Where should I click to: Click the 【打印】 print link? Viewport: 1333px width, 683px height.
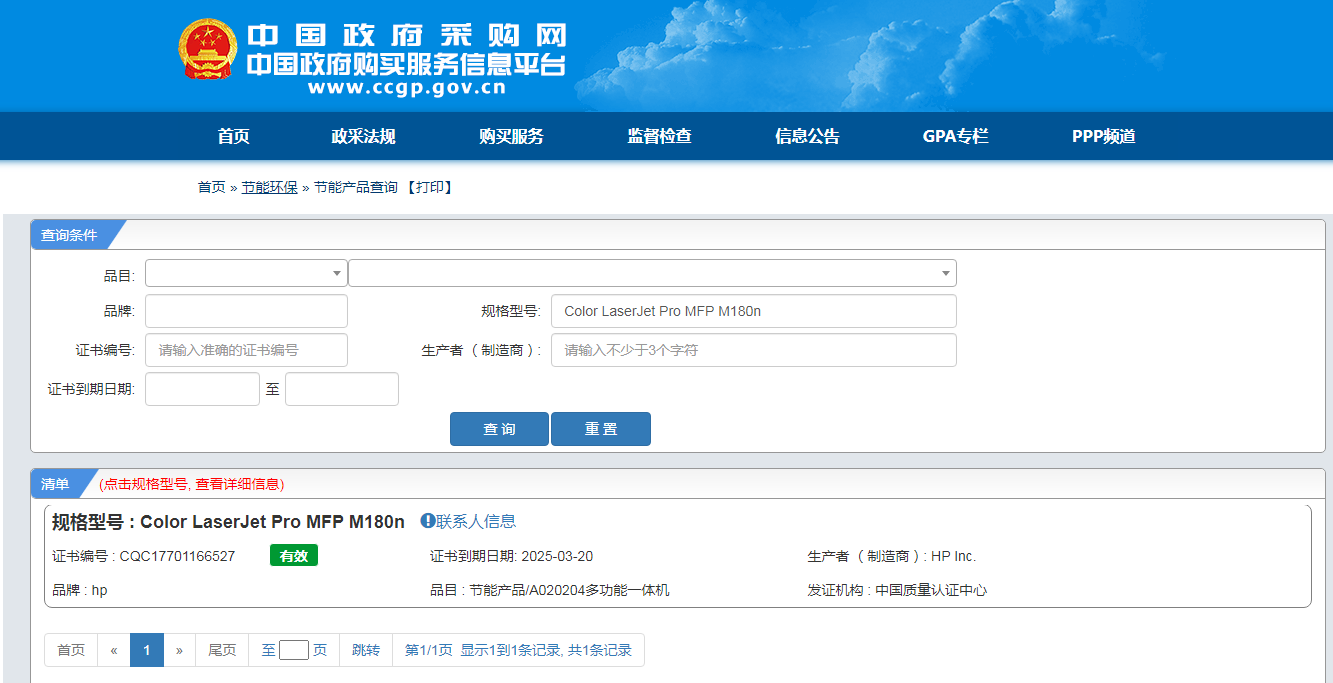[430, 187]
